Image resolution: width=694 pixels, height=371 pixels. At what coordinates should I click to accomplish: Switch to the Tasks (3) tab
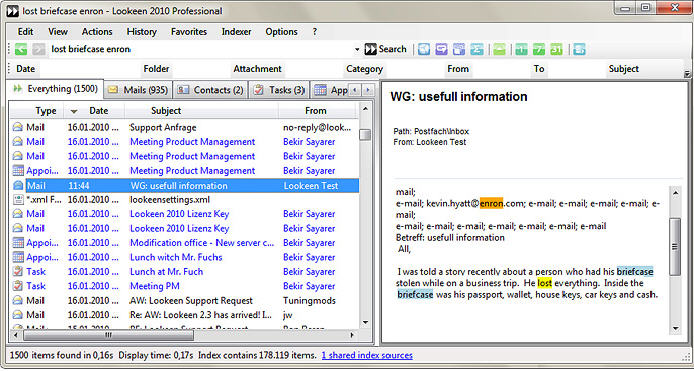point(279,90)
